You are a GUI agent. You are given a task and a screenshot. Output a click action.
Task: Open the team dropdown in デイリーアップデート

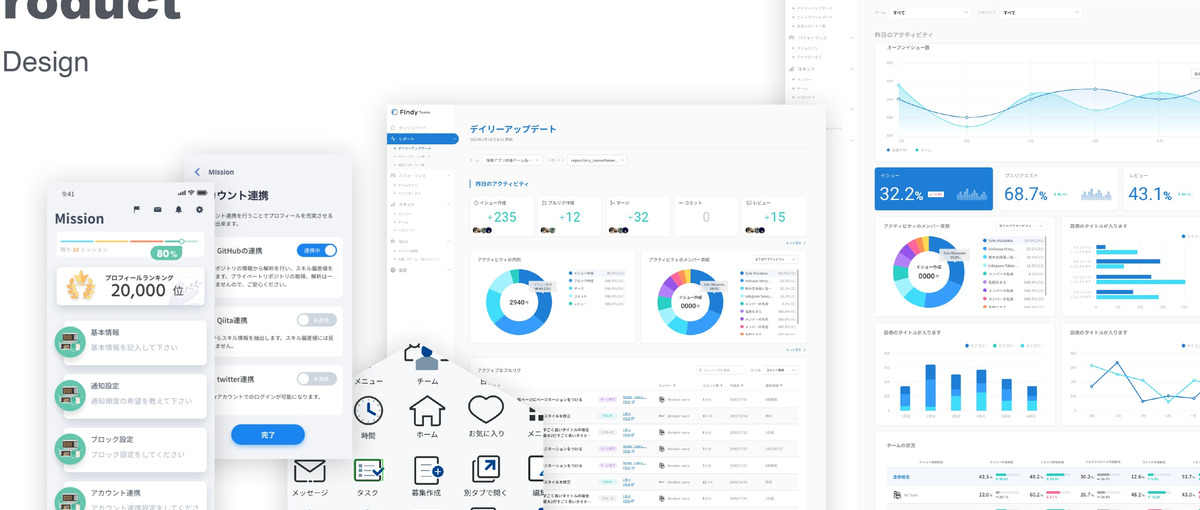pyautogui.click(x=512, y=159)
